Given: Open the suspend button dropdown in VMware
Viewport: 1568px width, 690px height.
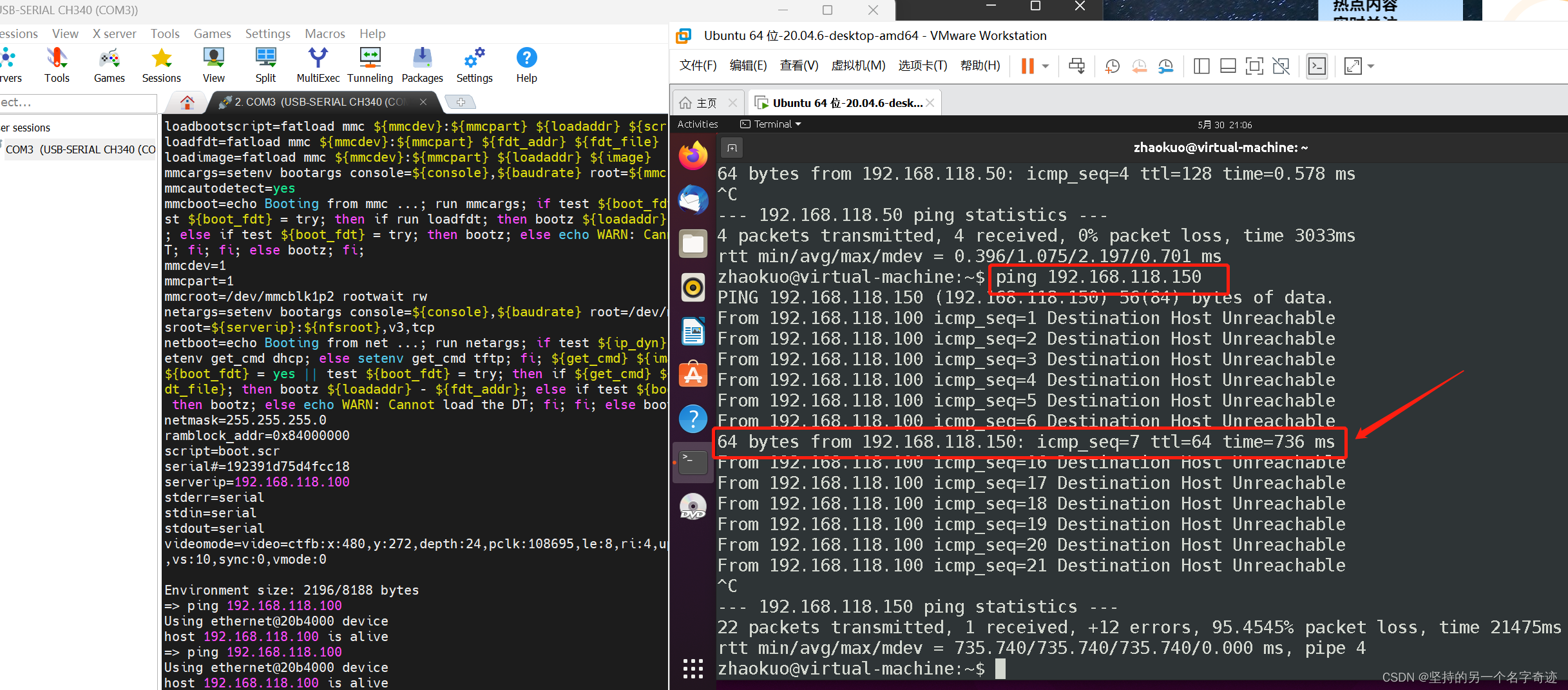Looking at the screenshot, I should pos(1047,66).
